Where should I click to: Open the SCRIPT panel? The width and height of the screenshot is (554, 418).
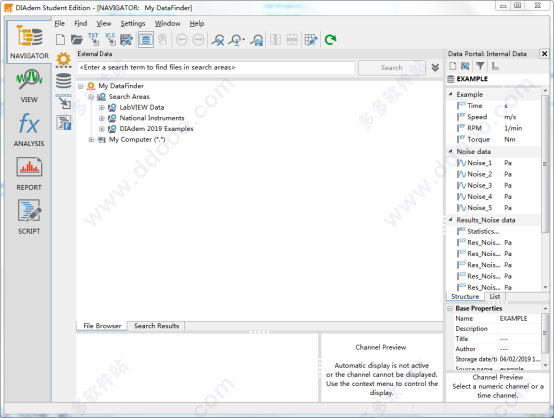pyautogui.click(x=29, y=217)
